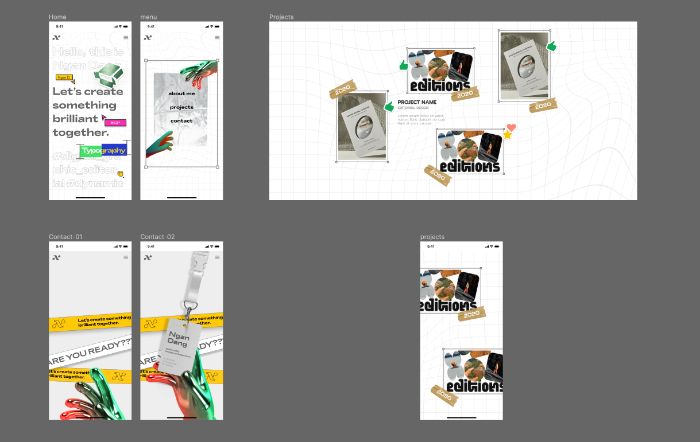
Task: Select the upper yellow tape in Contact 01
Action: [90, 321]
